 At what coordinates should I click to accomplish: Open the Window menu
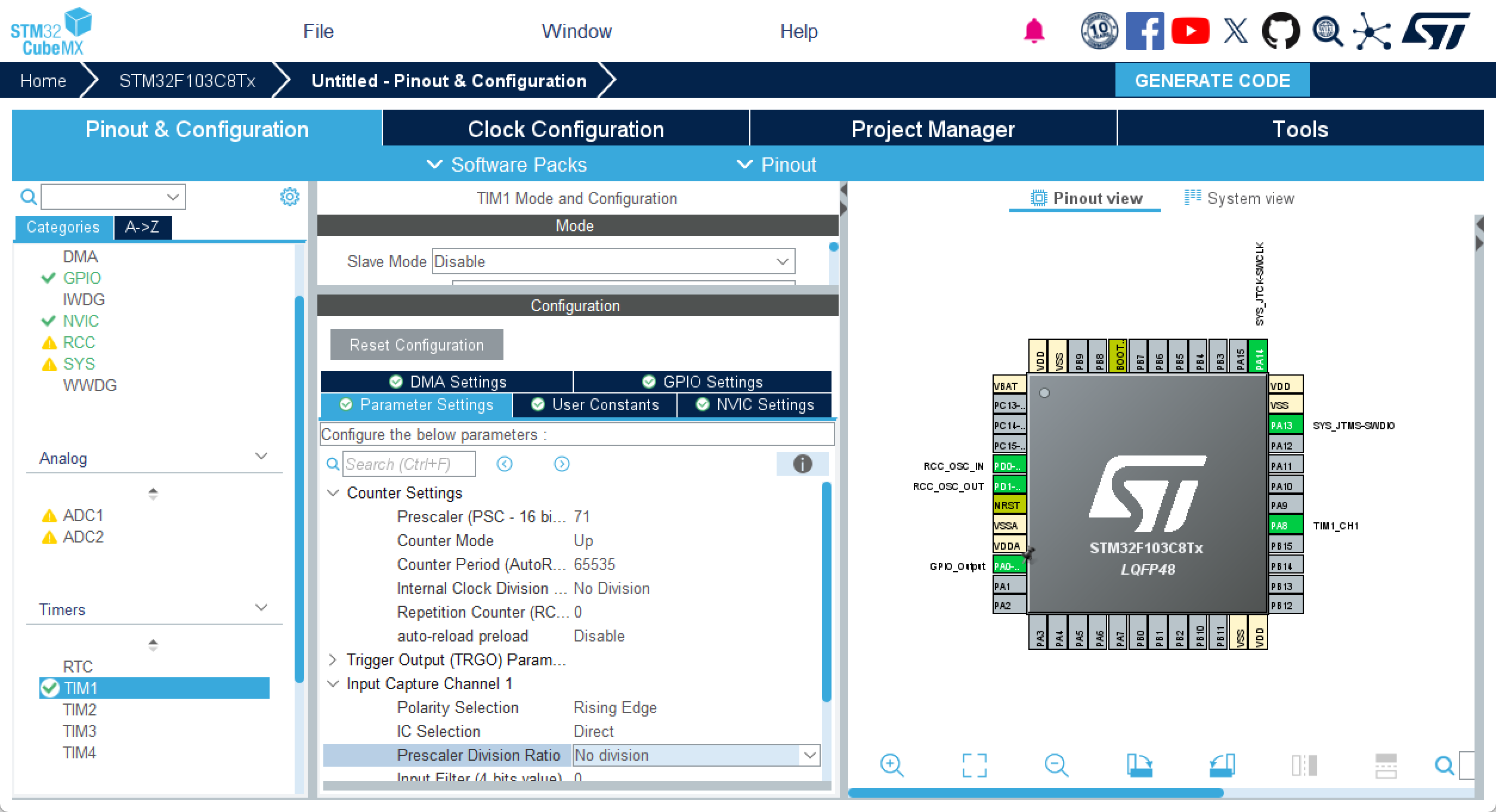576,31
